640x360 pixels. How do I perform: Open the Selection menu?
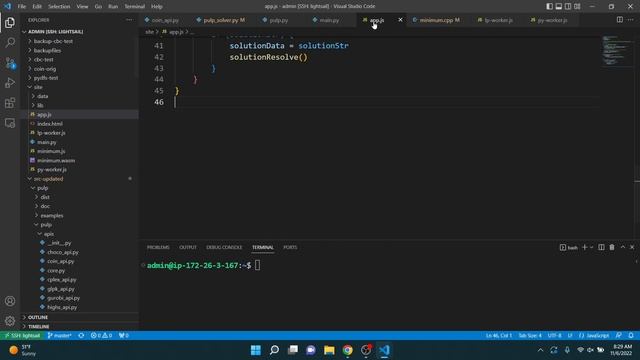(x=59, y=6)
